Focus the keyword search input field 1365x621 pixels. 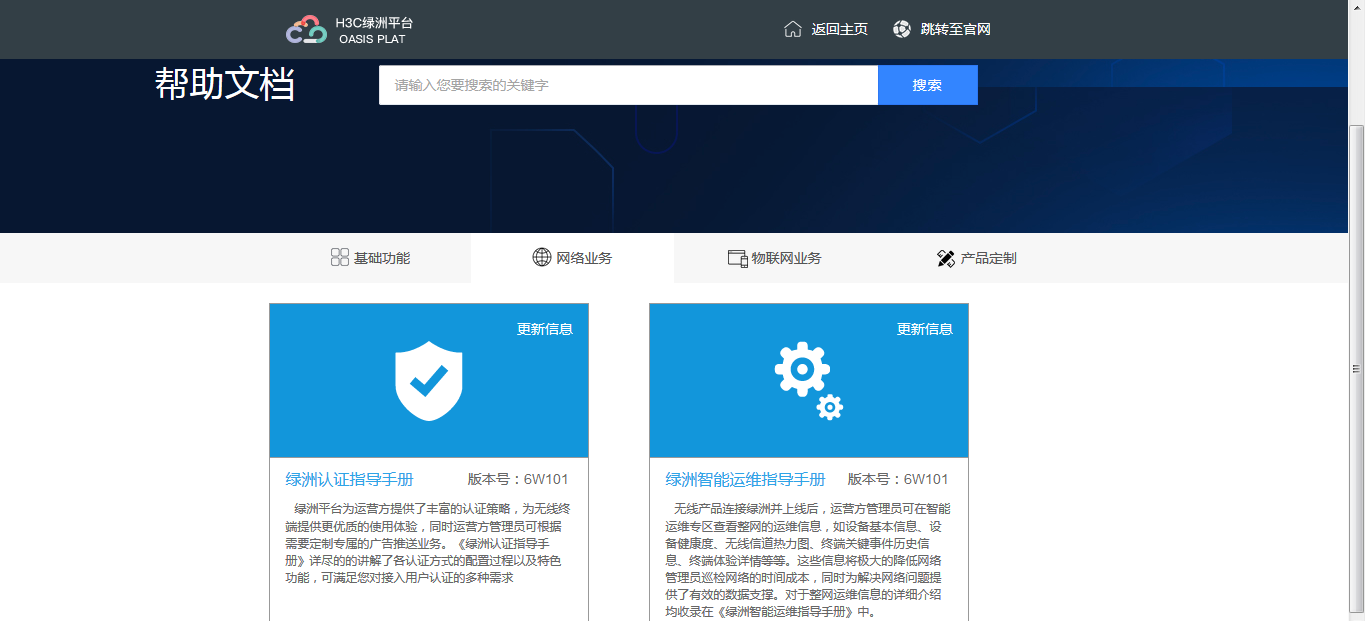(628, 85)
